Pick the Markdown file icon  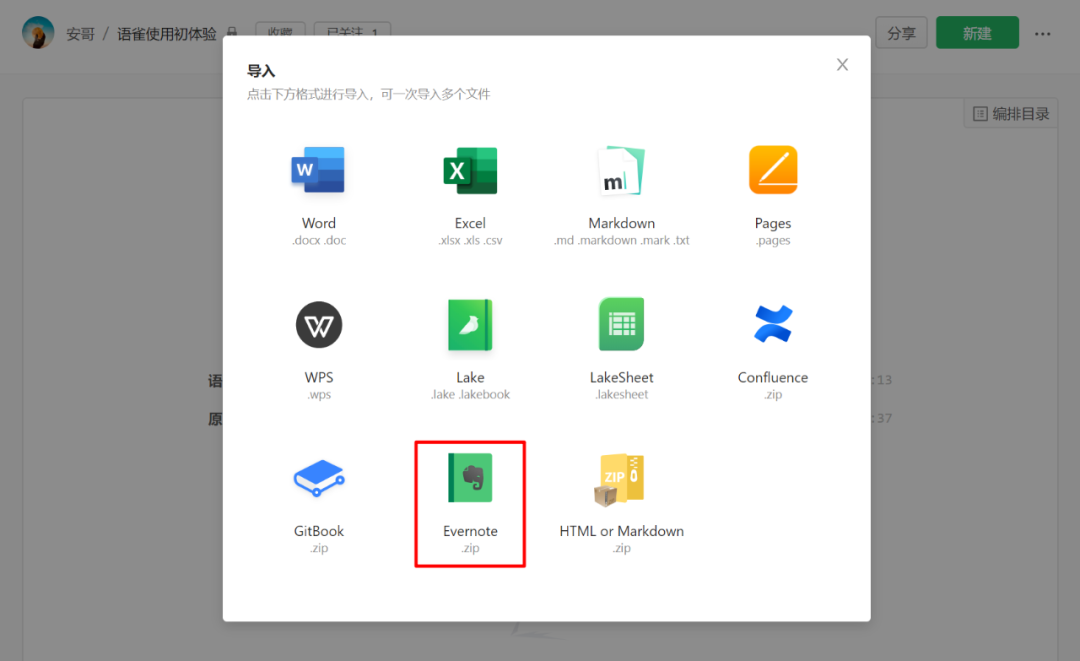point(621,171)
